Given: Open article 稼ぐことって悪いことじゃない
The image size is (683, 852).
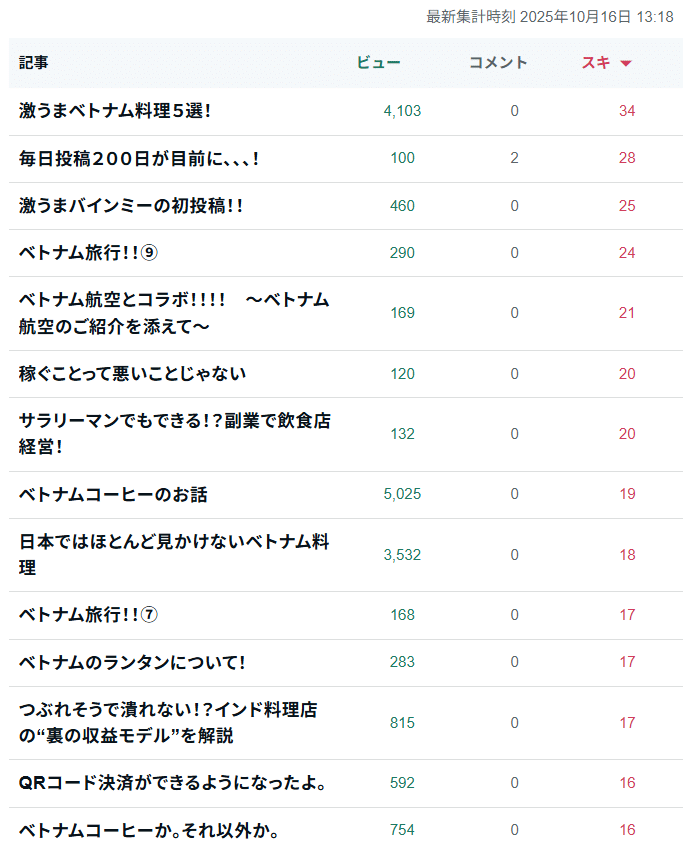Looking at the screenshot, I should pos(132,374).
